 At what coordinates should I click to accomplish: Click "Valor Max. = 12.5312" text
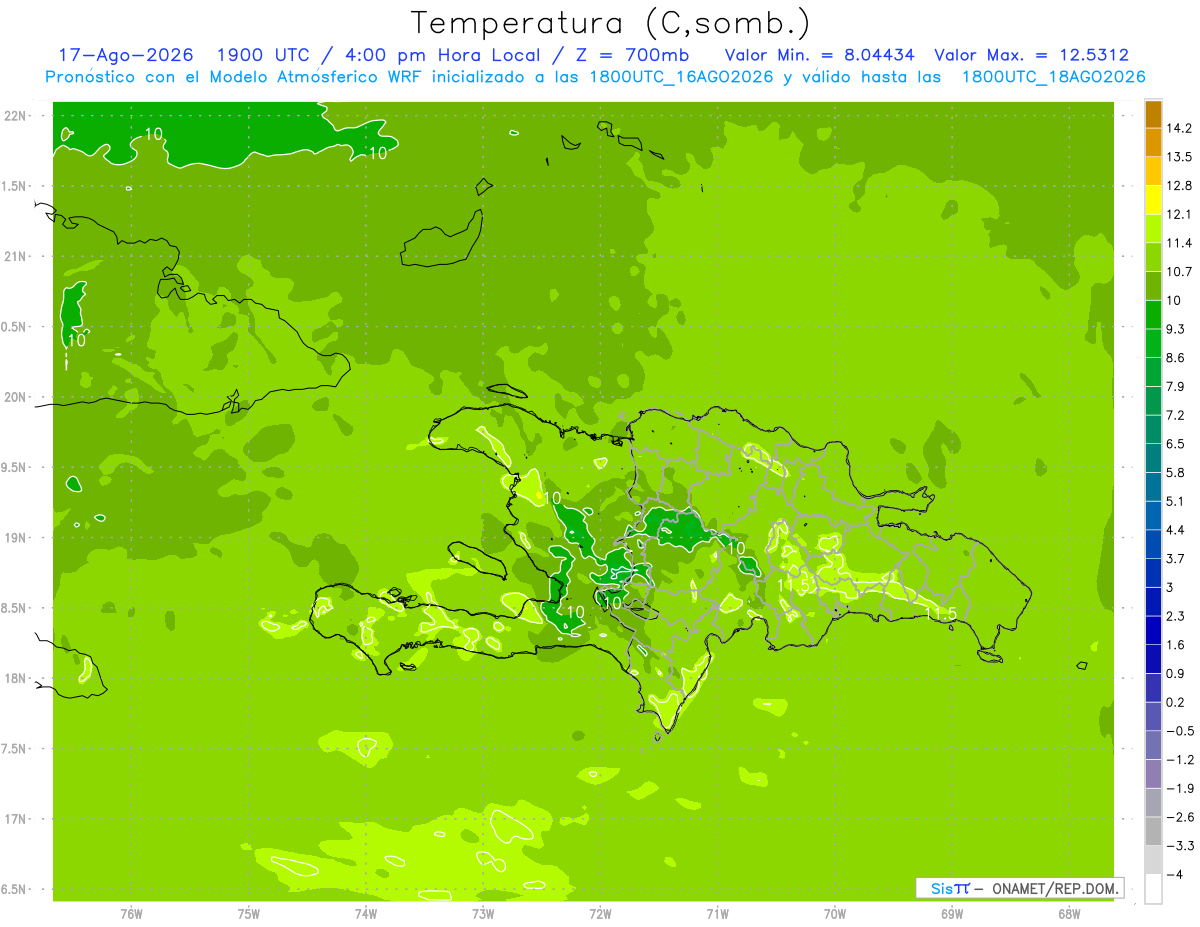tap(1031, 55)
